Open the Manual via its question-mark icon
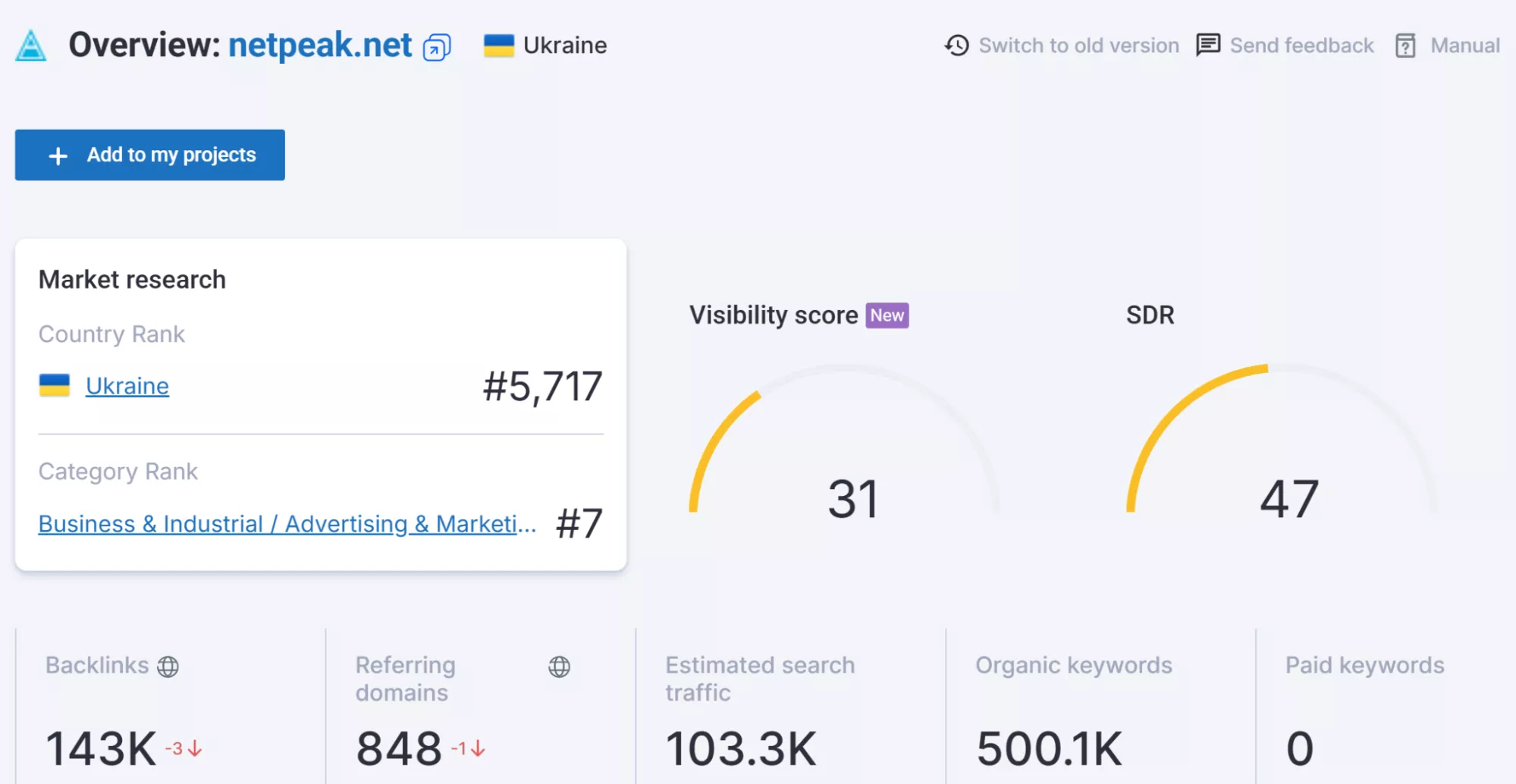Viewport: 1516px width, 784px height. 1407,45
